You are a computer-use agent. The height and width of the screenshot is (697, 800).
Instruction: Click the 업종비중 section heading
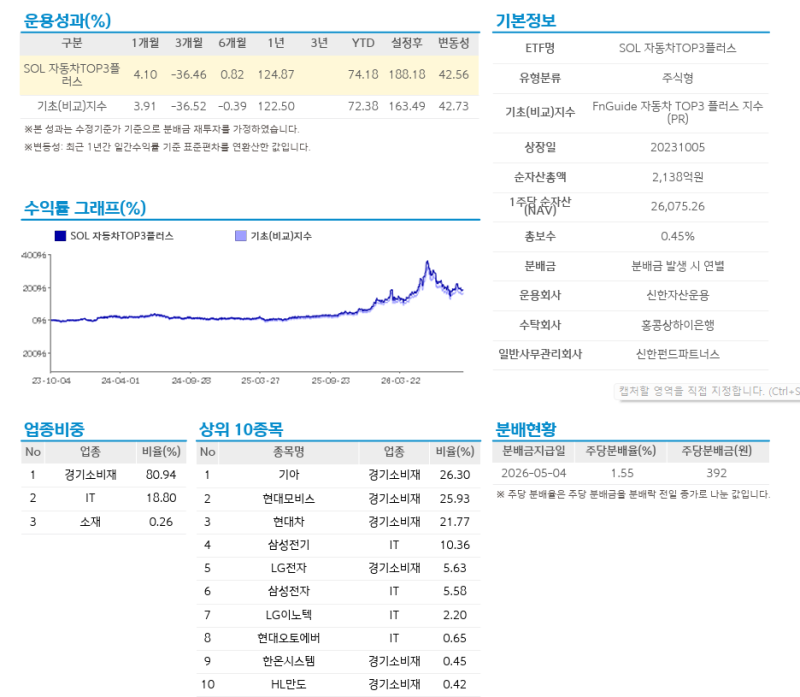54,429
